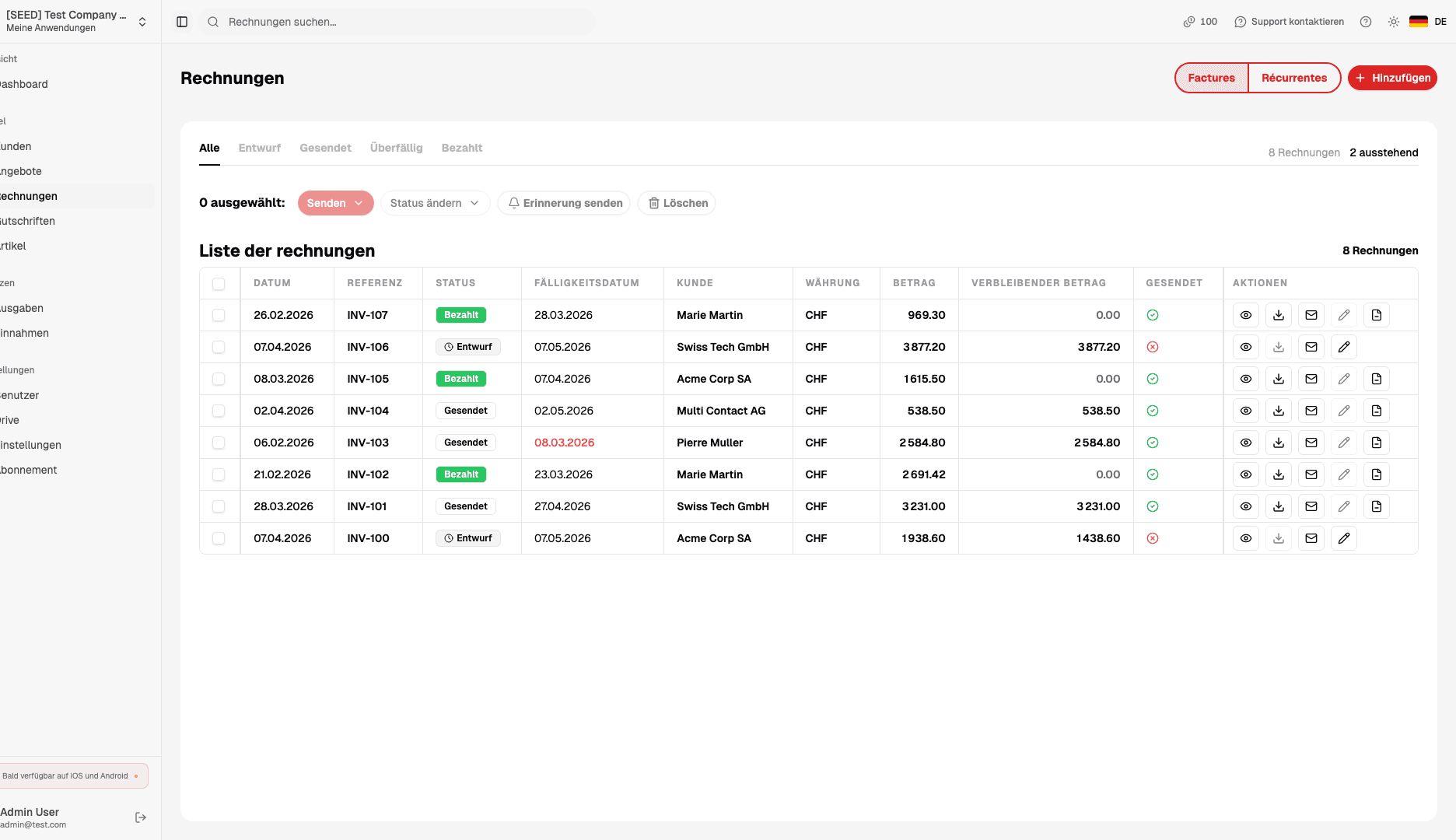Open document icon for invoice INV-104
Image resolution: width=1456 pixels, height=840 pixels.
pos(1376,411)
